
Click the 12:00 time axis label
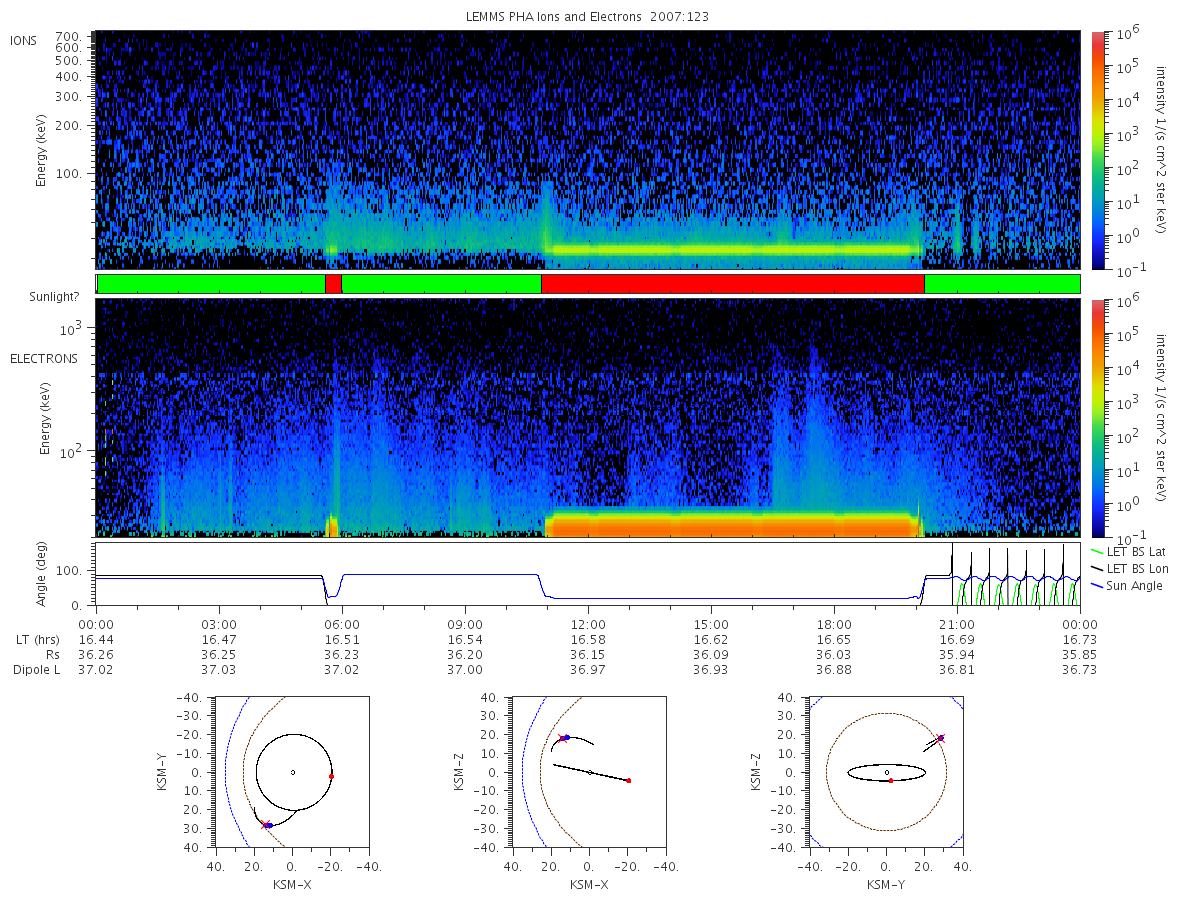click(x=588, y=623)
